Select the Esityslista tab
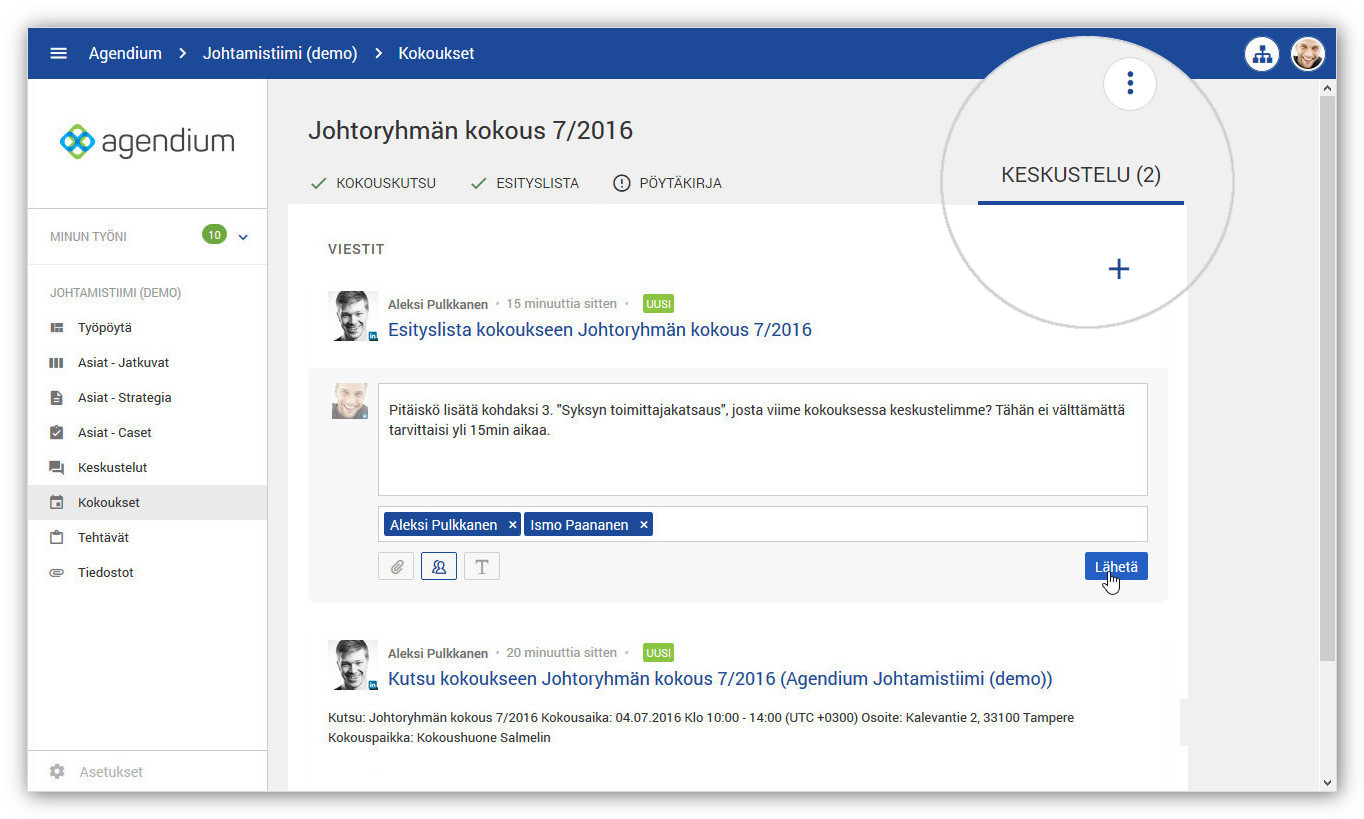Image resolution: width=1364 pixels, height=819 pixels. (x=525, y=183)
